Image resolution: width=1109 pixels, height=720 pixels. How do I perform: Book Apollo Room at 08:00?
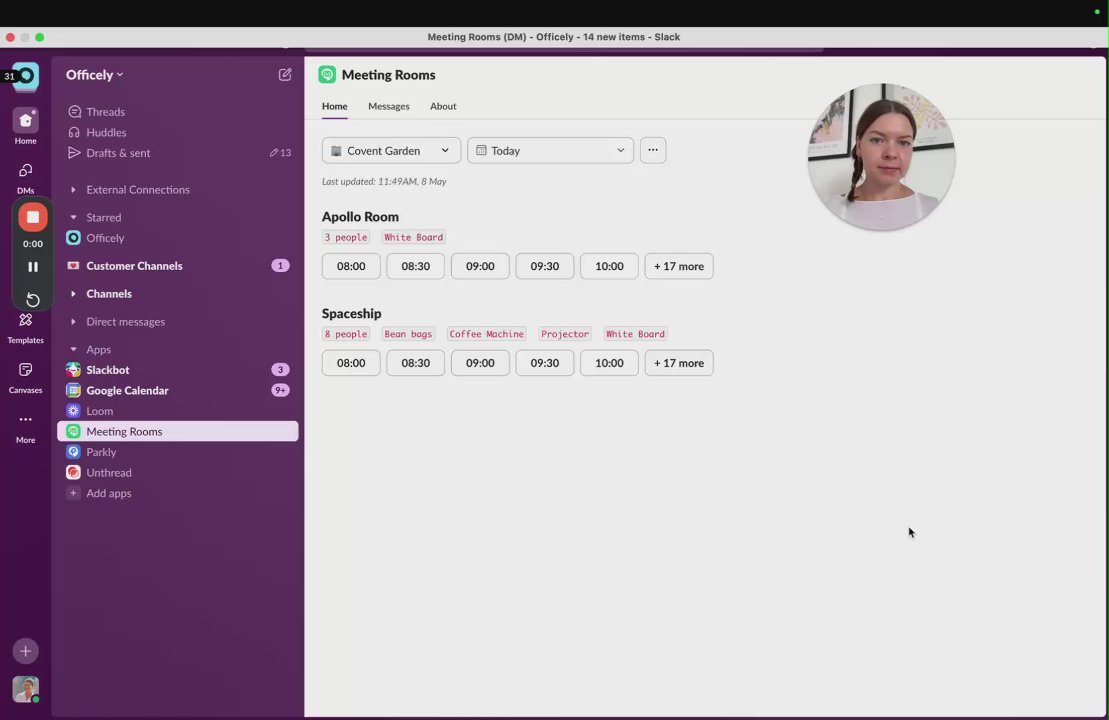351,266
